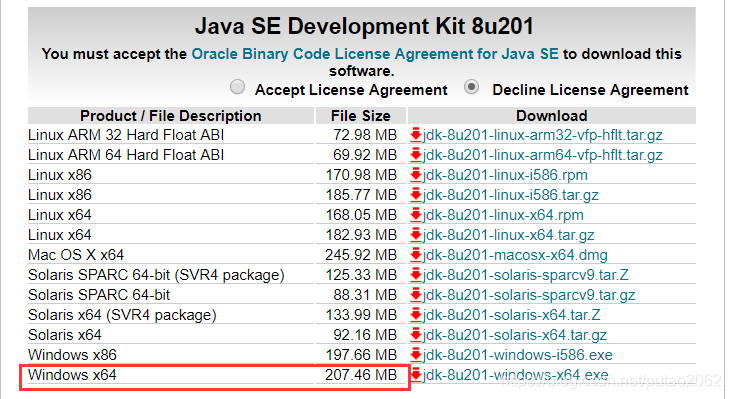
Task: Click Solaris x64 (SVR4 package) label
Action: (x=122, y=316)
